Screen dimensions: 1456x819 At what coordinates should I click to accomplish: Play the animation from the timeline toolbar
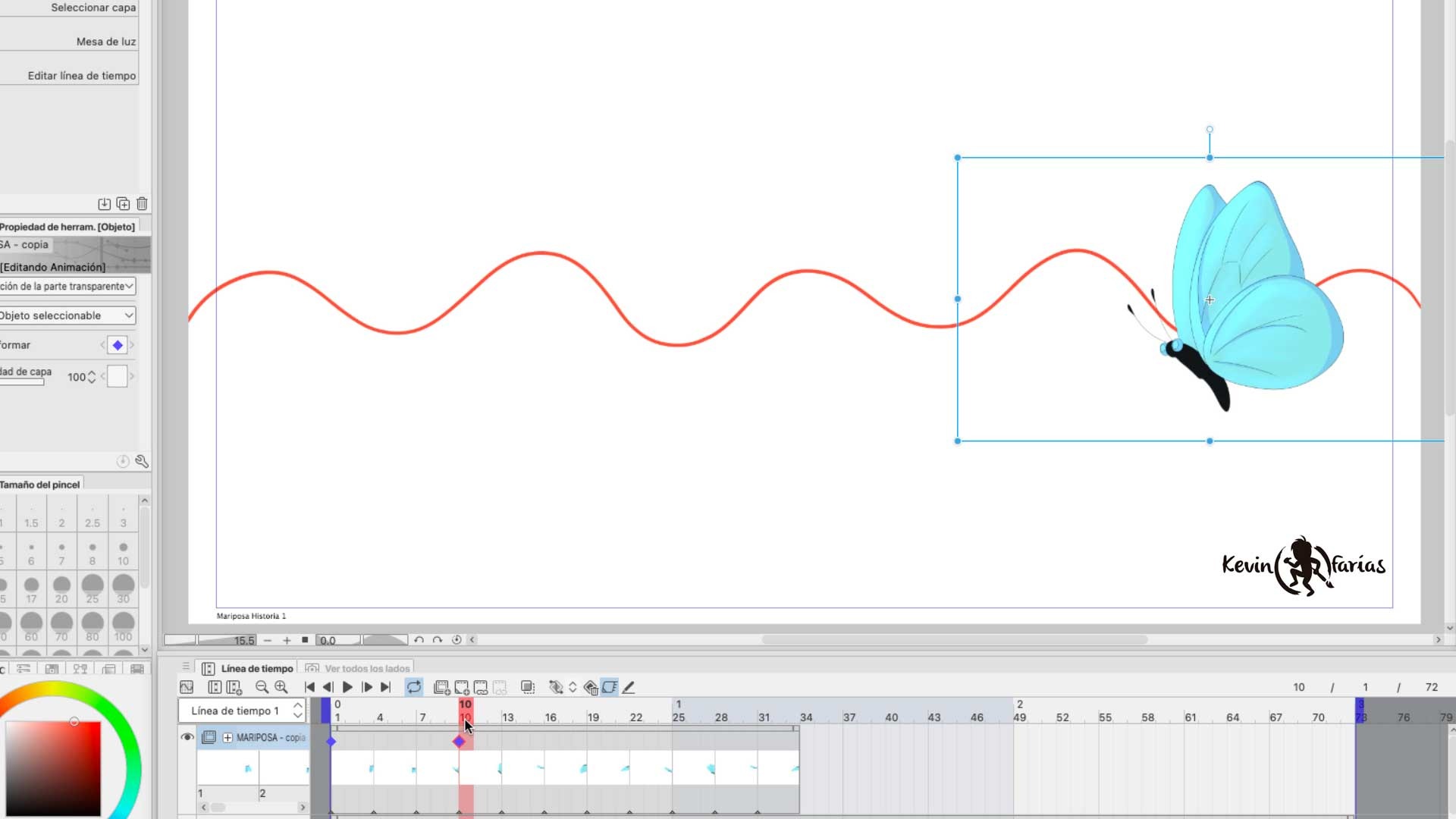(347, 687)
